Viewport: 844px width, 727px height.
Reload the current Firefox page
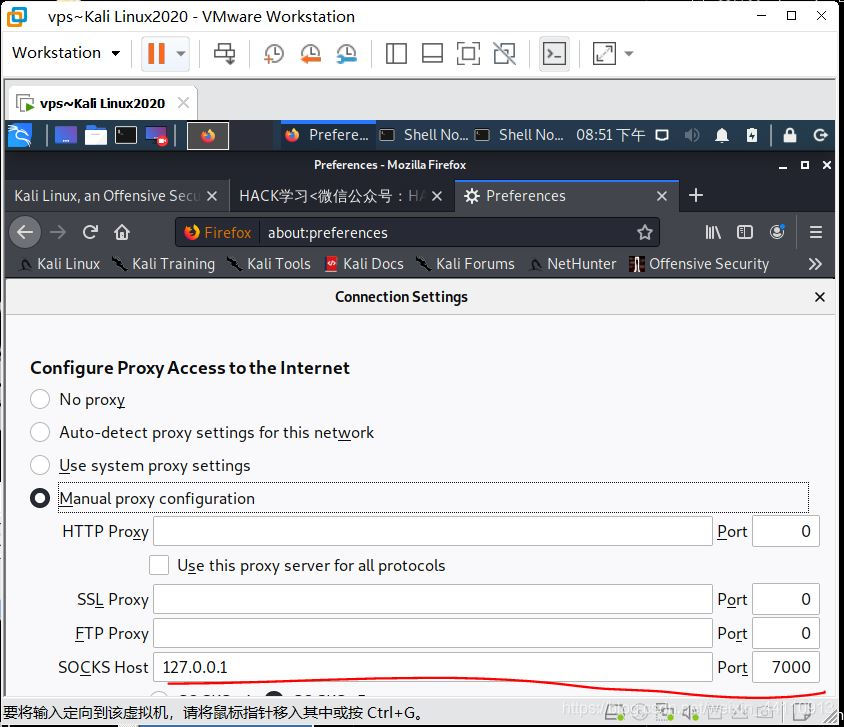(x=90, y=232)
